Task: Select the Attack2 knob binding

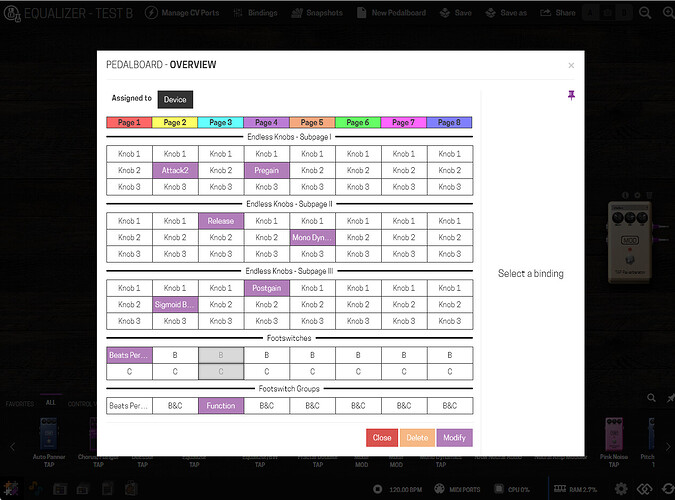Action: click(x=175, y=170)
